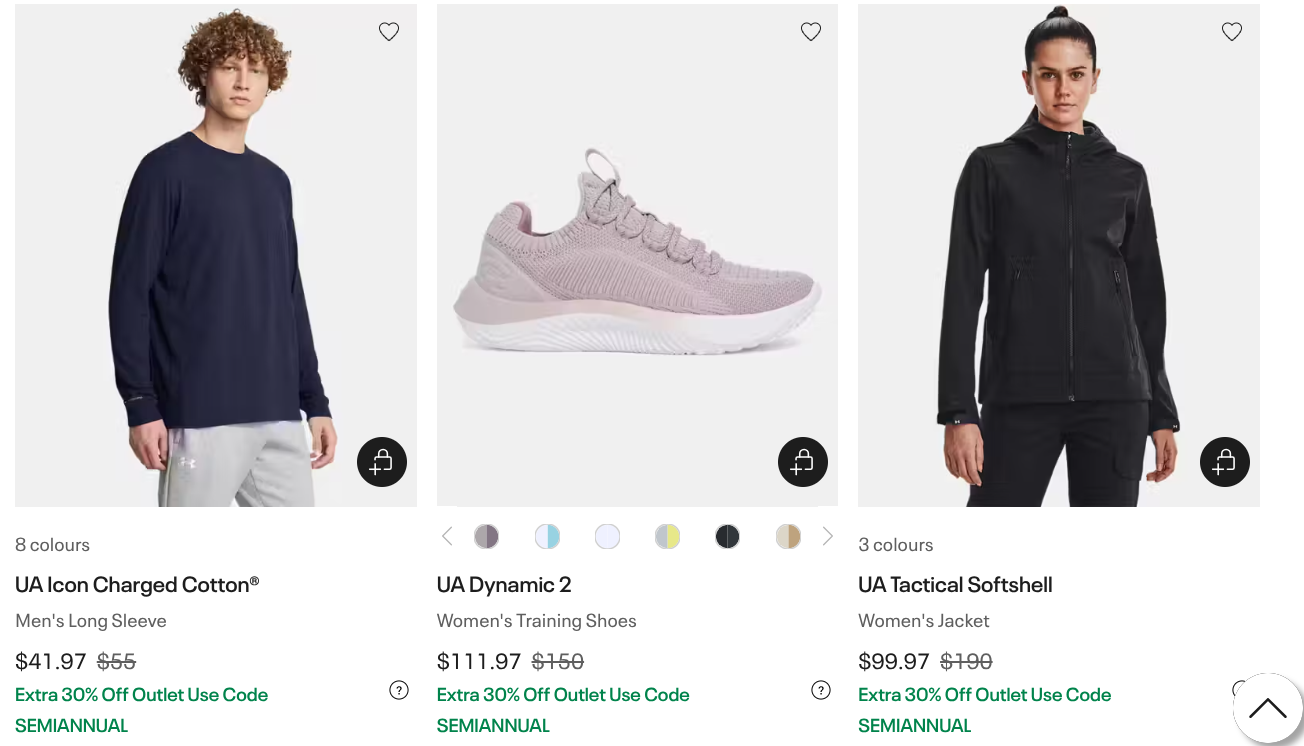Add UA Icon Charged Cotton to wishlist
1304x746 pixels.
click(389, 31)
